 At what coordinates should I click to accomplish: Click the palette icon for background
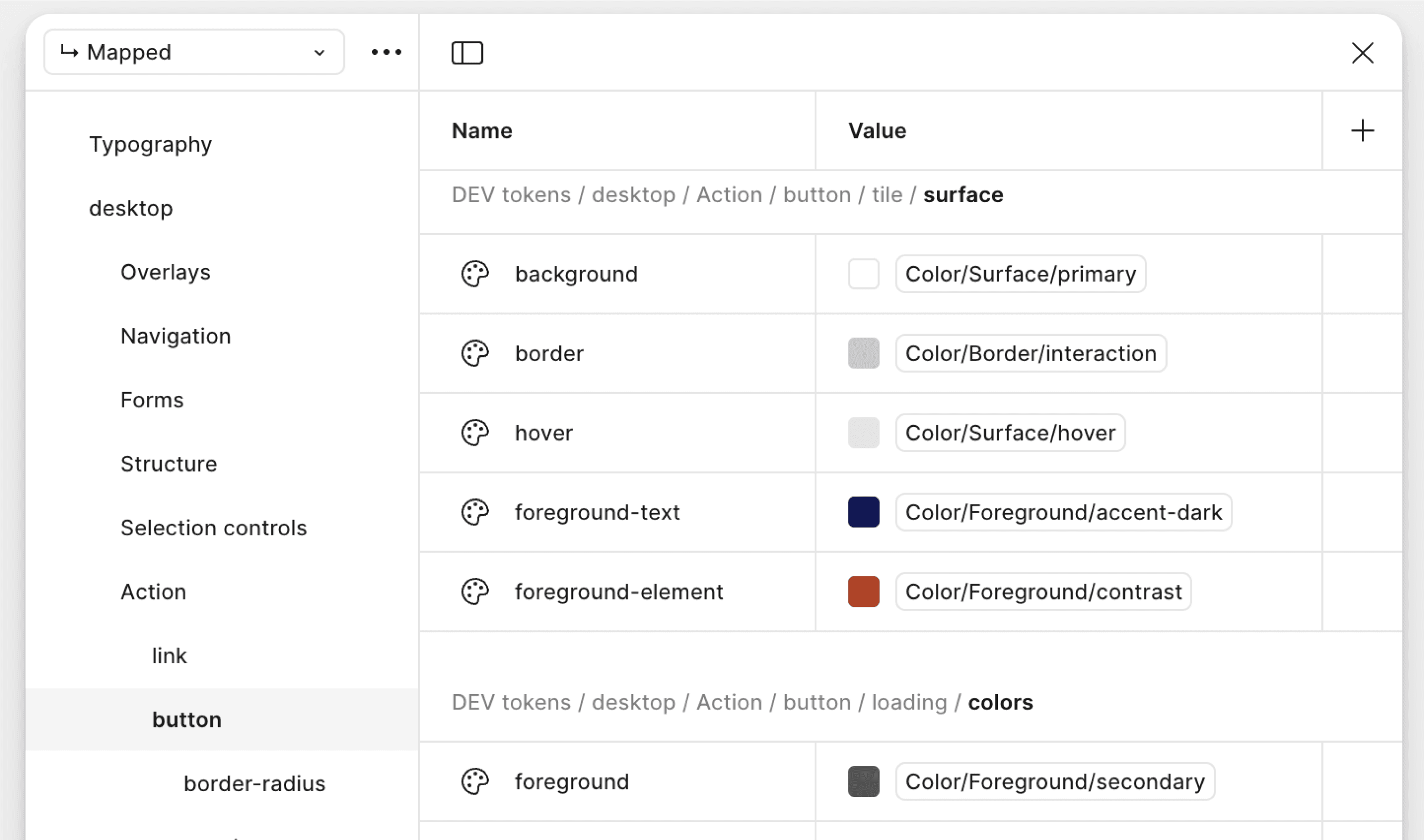tap(474, 274)
